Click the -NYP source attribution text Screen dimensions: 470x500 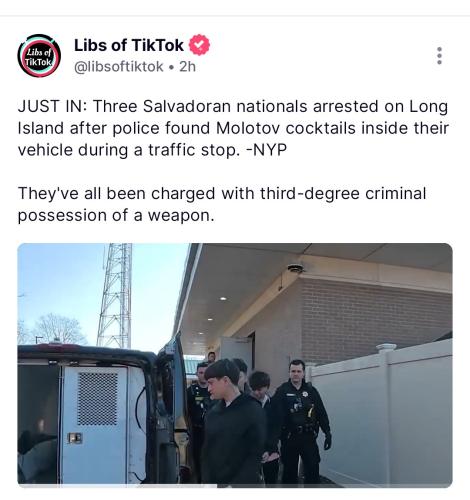pos(266,150)
